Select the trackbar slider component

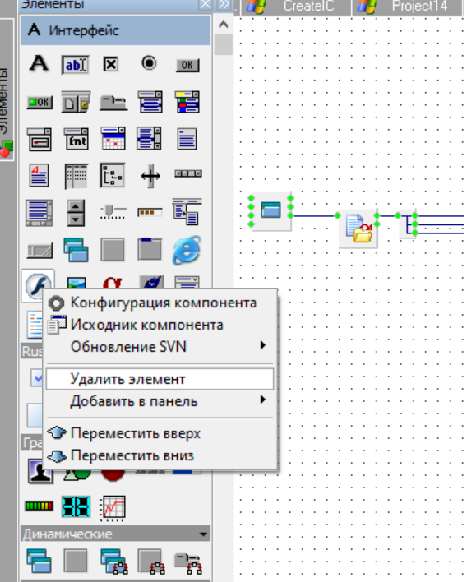pyautogui.click(x=113, y=212)
